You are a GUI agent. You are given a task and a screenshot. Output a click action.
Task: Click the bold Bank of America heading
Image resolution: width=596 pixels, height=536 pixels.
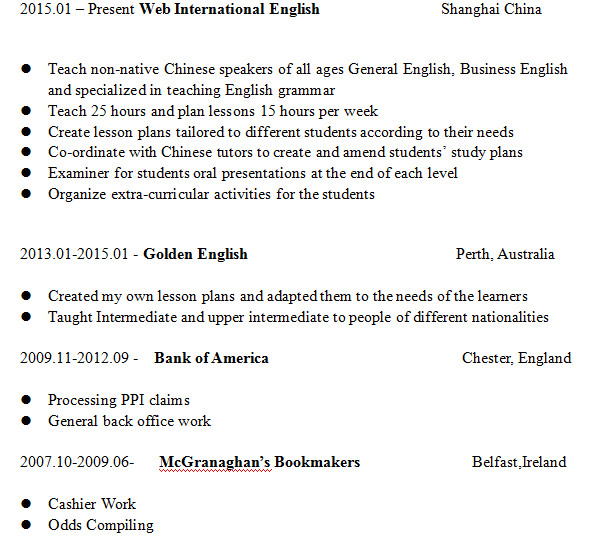pyautogui.click(x=211, y=358)
